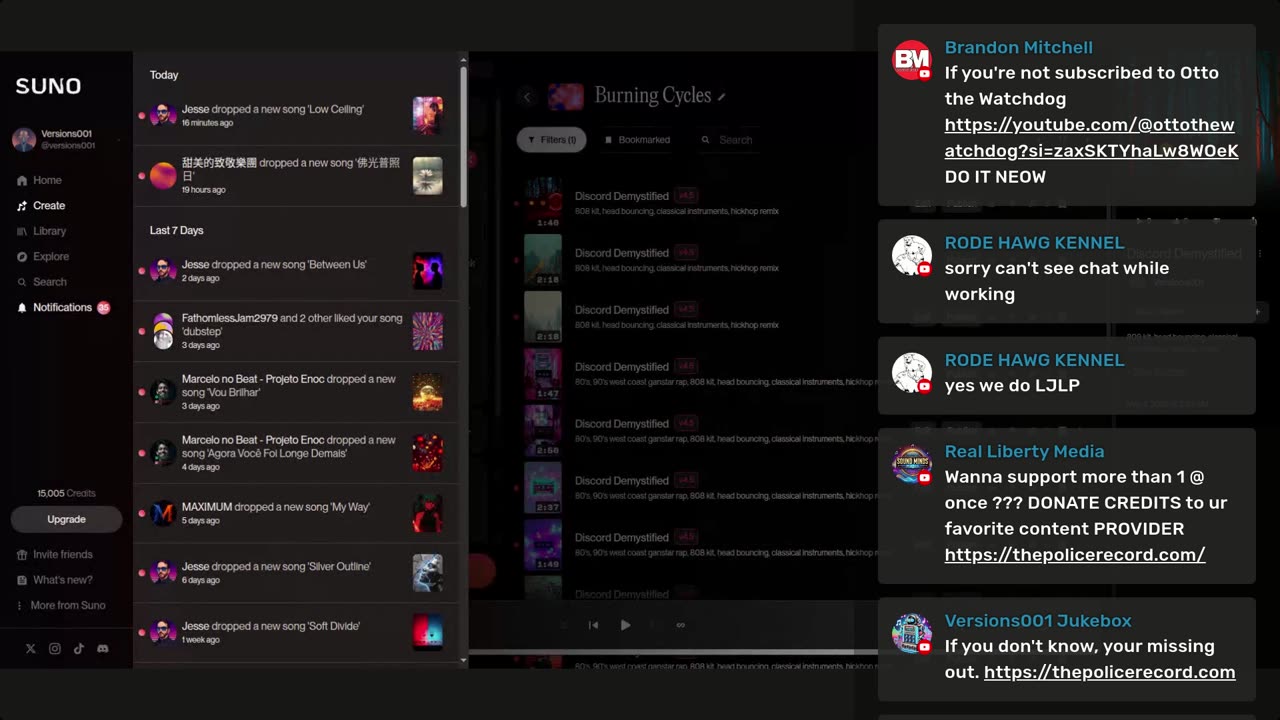Click the MAXIMUM user avatar

click(x=163, y=514)
